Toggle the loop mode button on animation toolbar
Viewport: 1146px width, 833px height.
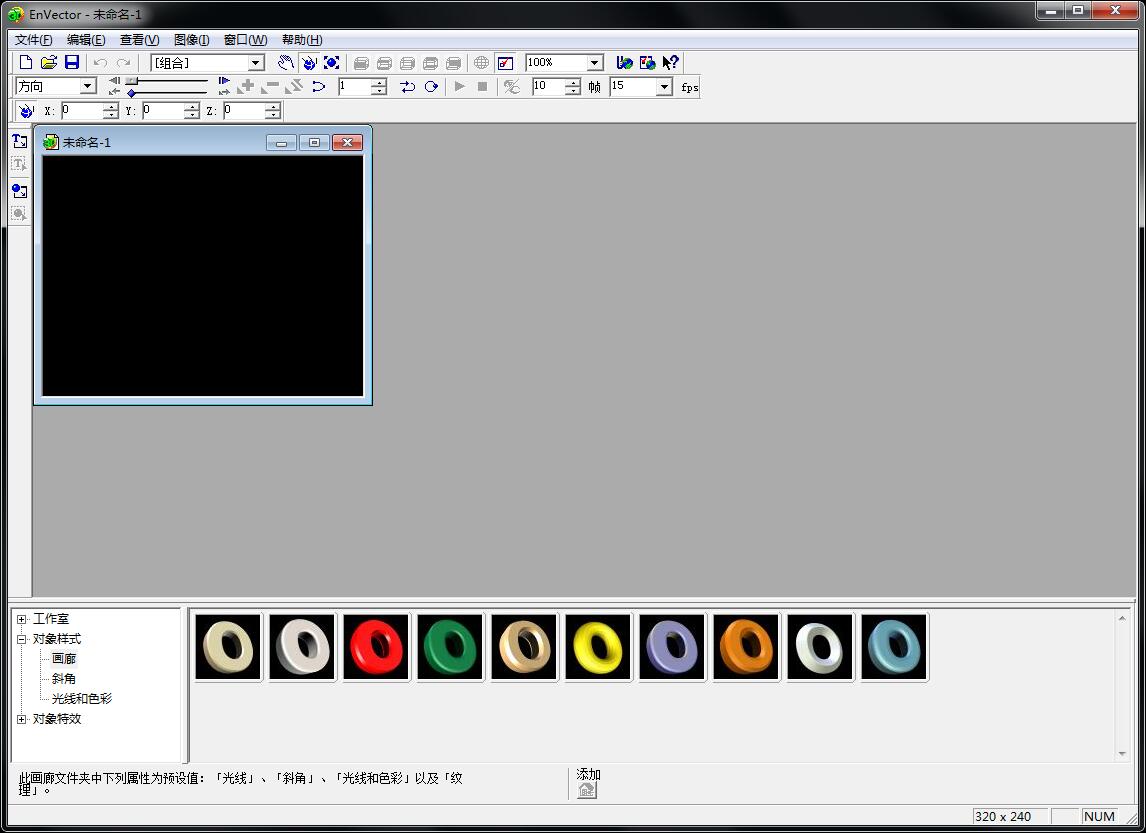[408, 87]
